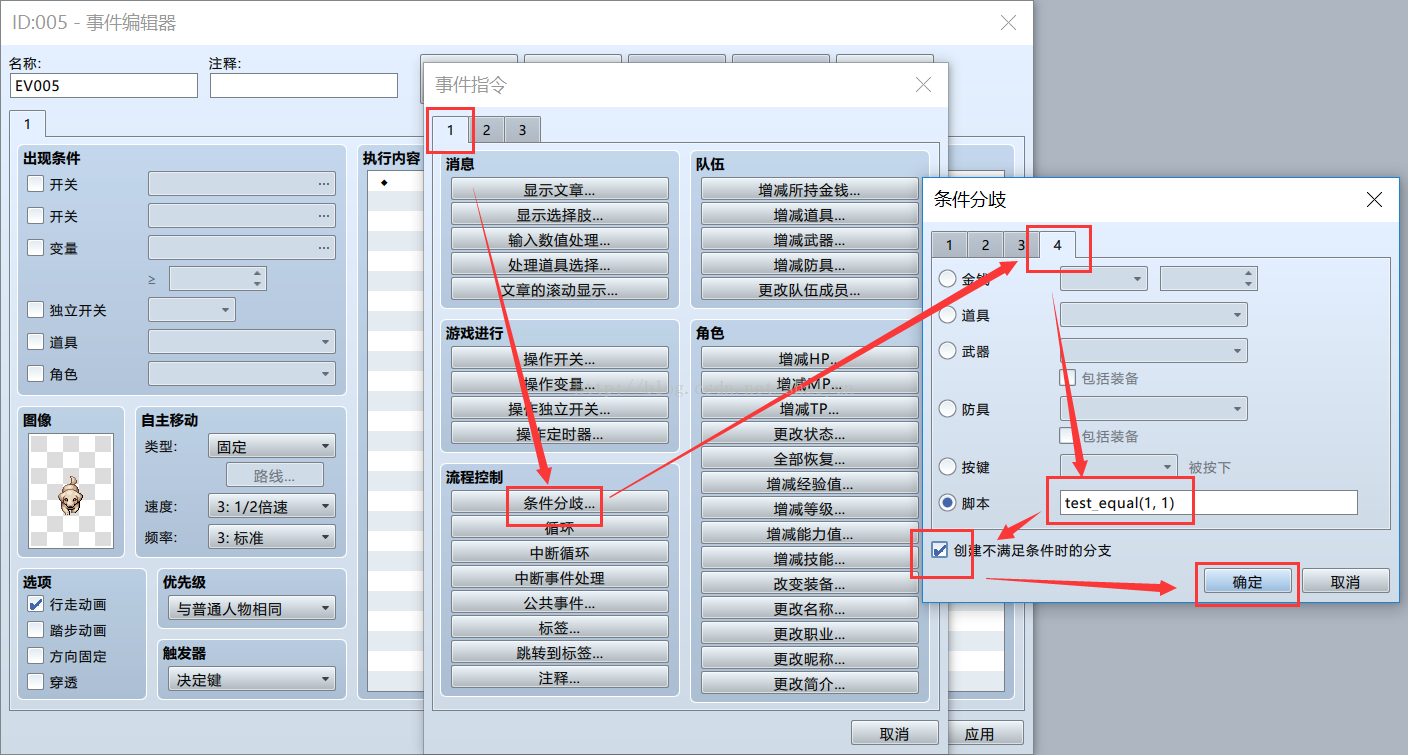Click the 跳转到标签... button

tap(560, 652)
